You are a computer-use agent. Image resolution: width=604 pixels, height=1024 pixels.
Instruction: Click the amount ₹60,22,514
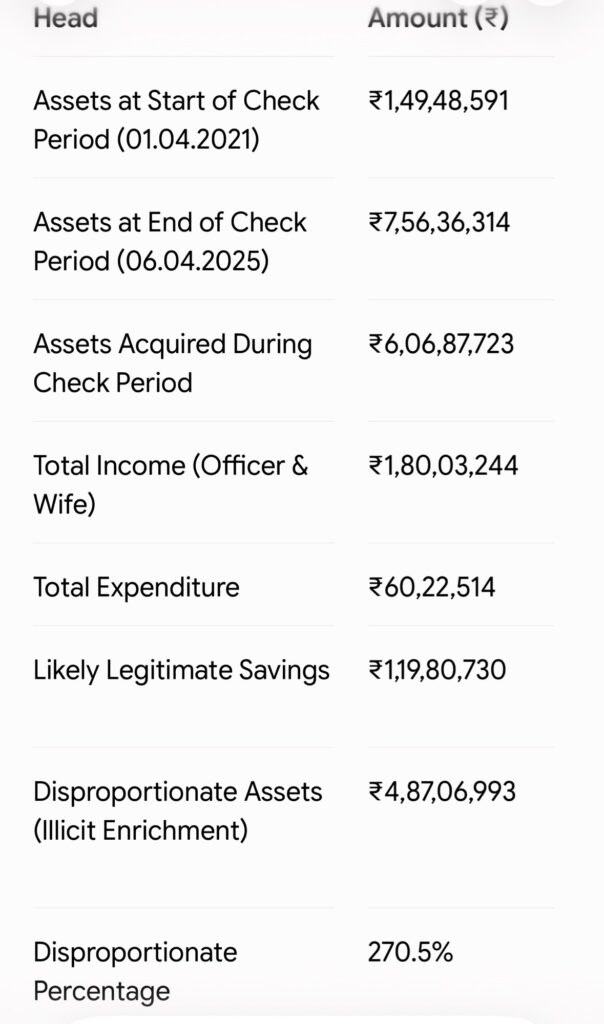[432, 587]
